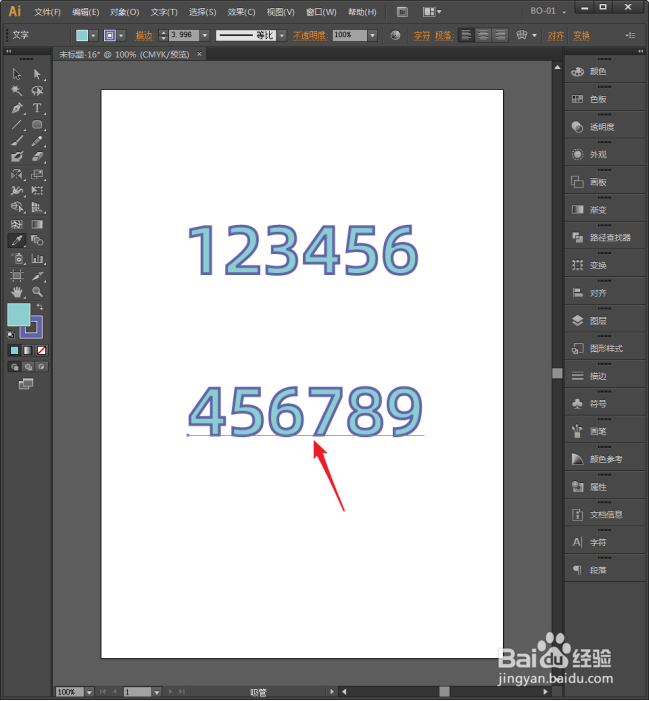Expand stroke weight dropdown
Viewport: 649px width, 701px height.
point(205,35)
